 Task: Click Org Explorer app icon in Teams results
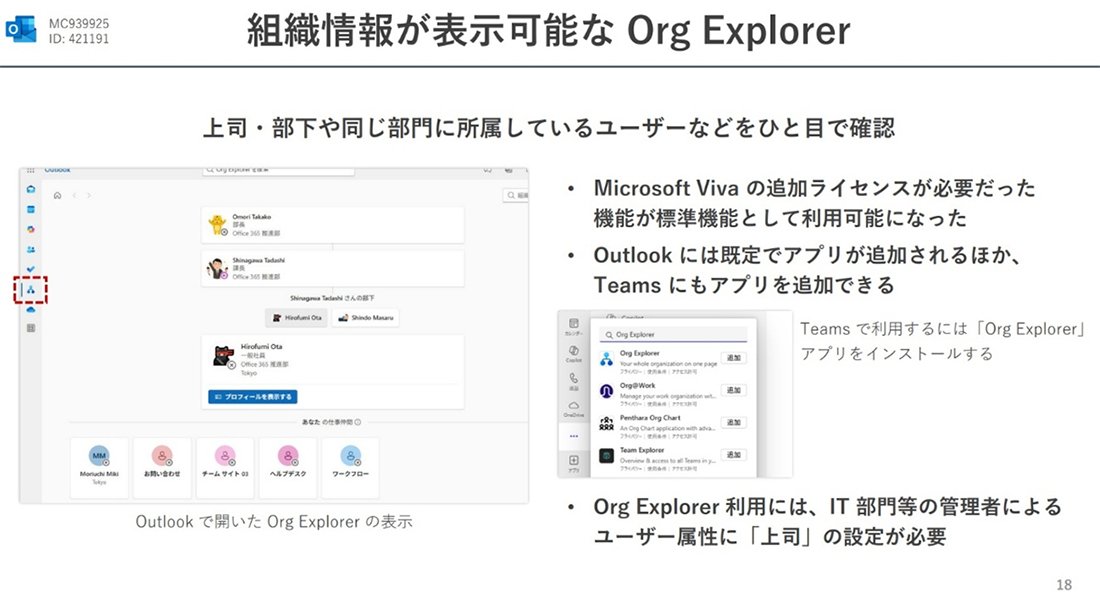[x=607, y=359]
